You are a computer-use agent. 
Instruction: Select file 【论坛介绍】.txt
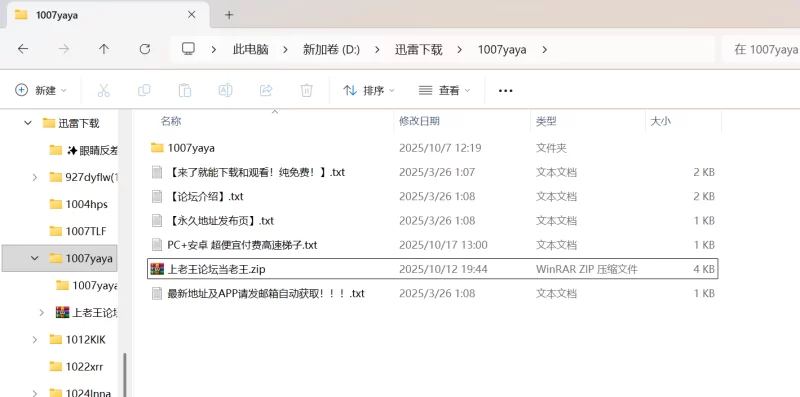[433, 196]
